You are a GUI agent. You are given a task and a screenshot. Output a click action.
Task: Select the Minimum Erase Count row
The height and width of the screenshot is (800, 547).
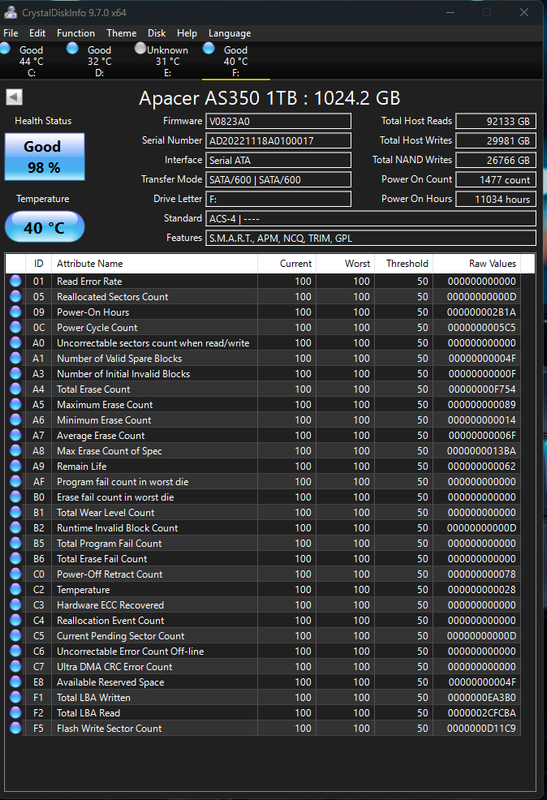point(263,420)
